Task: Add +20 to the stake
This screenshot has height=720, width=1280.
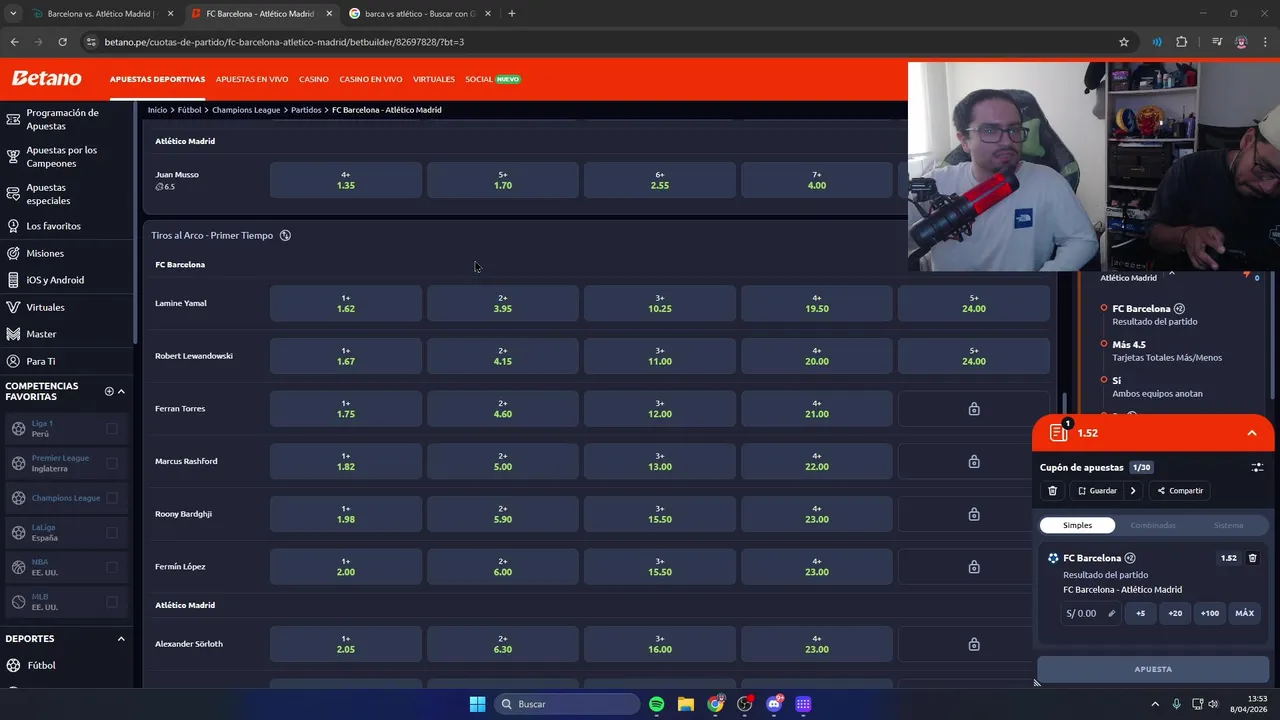Action: 1175,613
